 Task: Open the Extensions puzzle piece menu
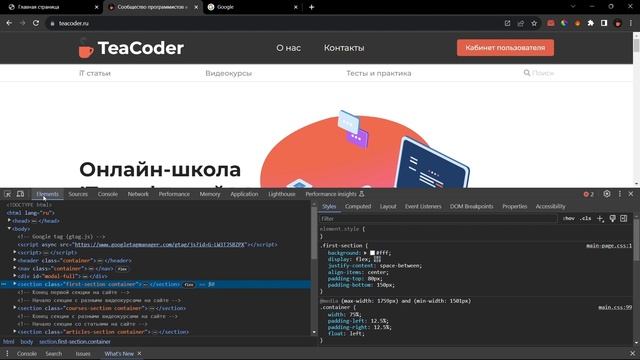(591, 23)
